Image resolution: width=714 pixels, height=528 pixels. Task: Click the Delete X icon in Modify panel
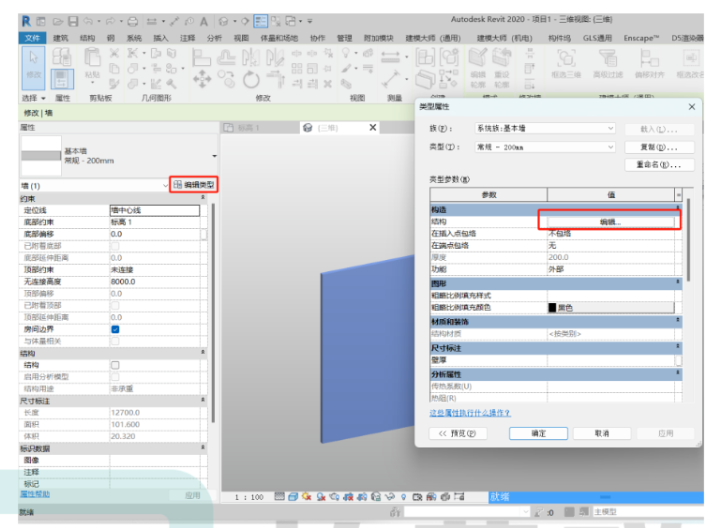[x=327, y=84]
